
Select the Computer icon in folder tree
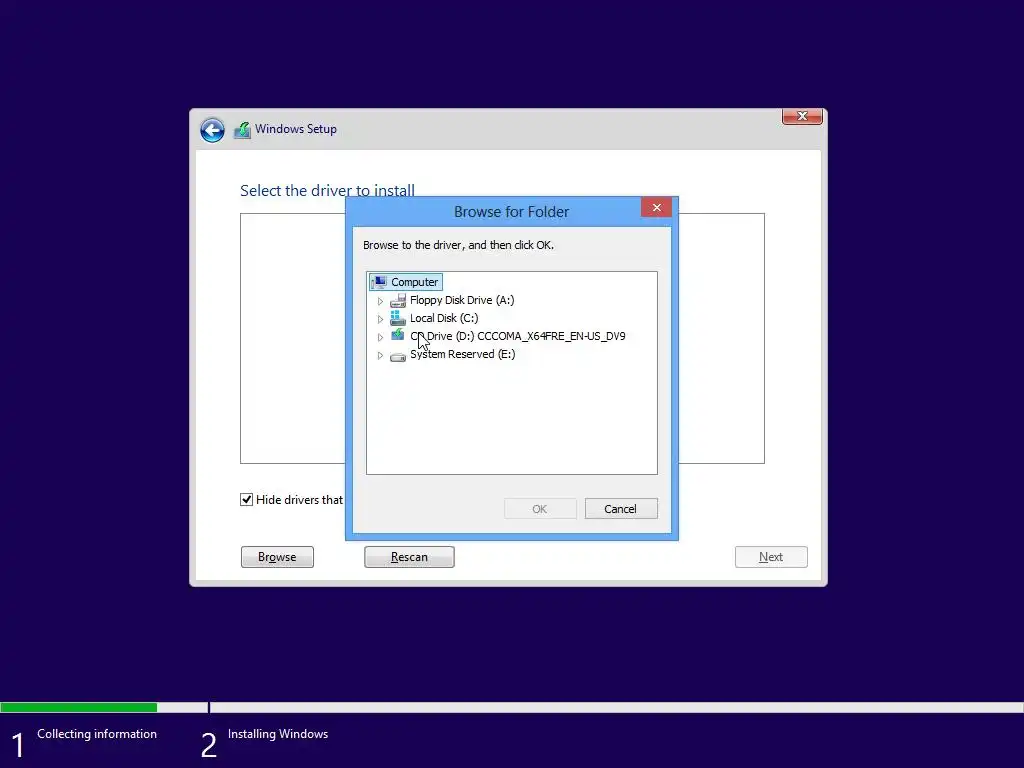(379, 282)
